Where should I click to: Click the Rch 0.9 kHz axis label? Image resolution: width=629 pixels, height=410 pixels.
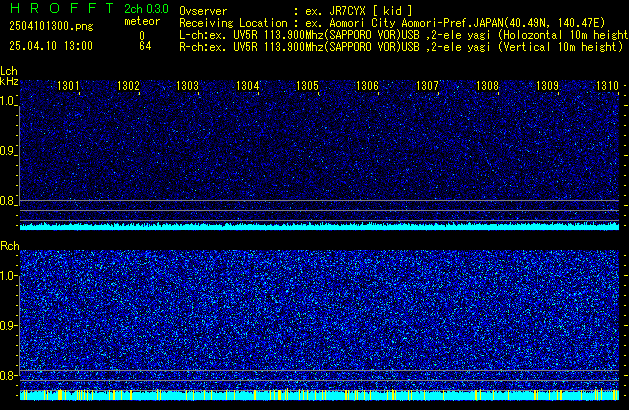[7, 325]
